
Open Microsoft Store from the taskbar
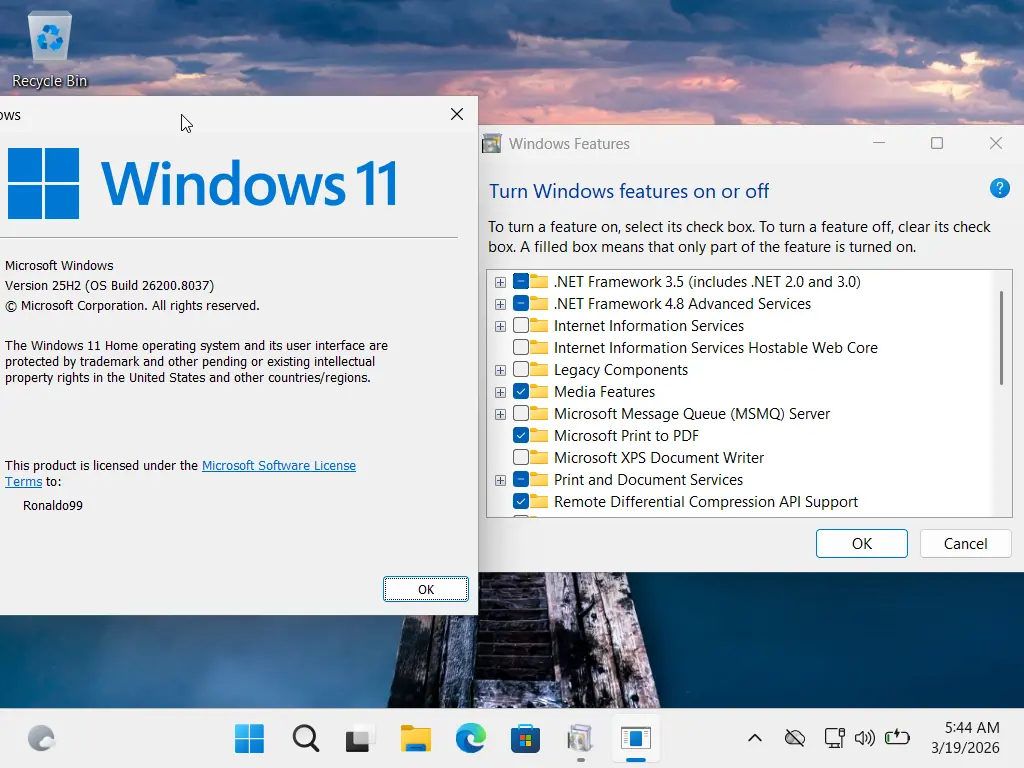tap(525, 739)
